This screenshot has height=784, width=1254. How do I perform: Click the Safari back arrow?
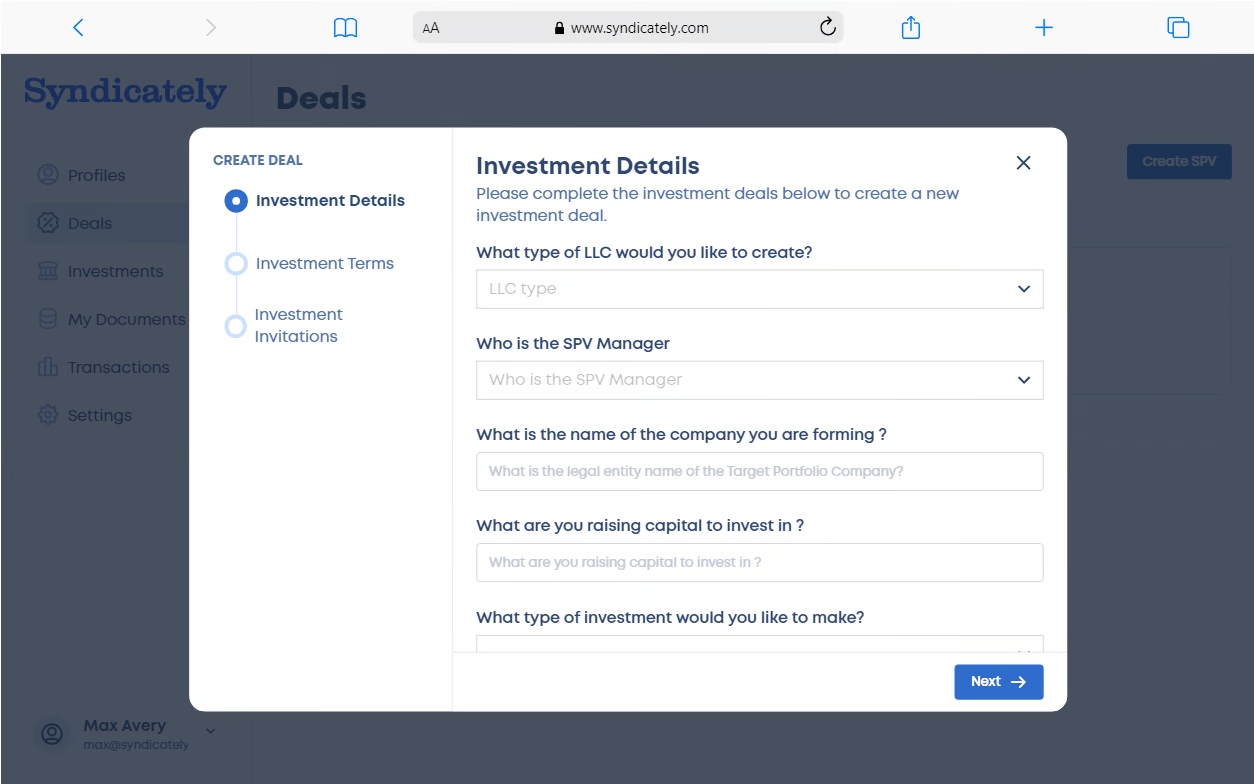click(78, 28)
